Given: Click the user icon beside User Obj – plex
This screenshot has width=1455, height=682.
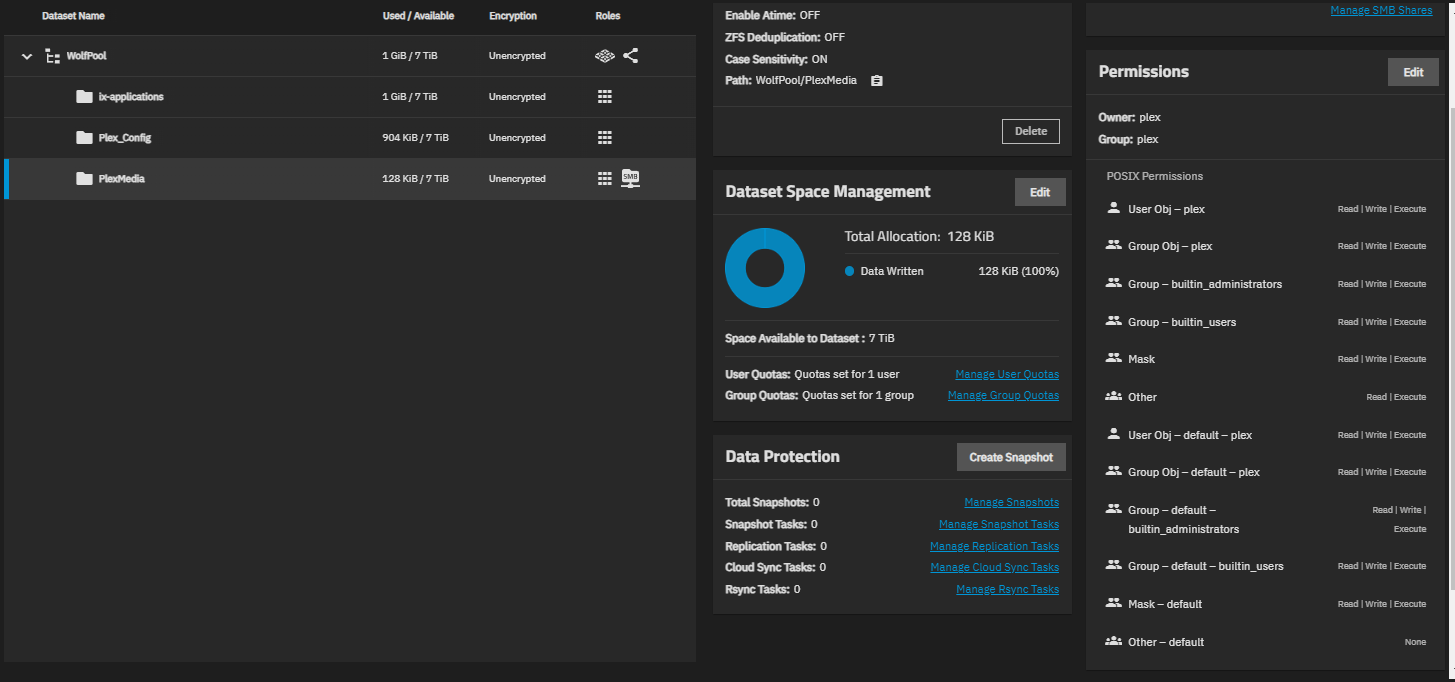Looking at the screenshot, I should point(1113,209).
